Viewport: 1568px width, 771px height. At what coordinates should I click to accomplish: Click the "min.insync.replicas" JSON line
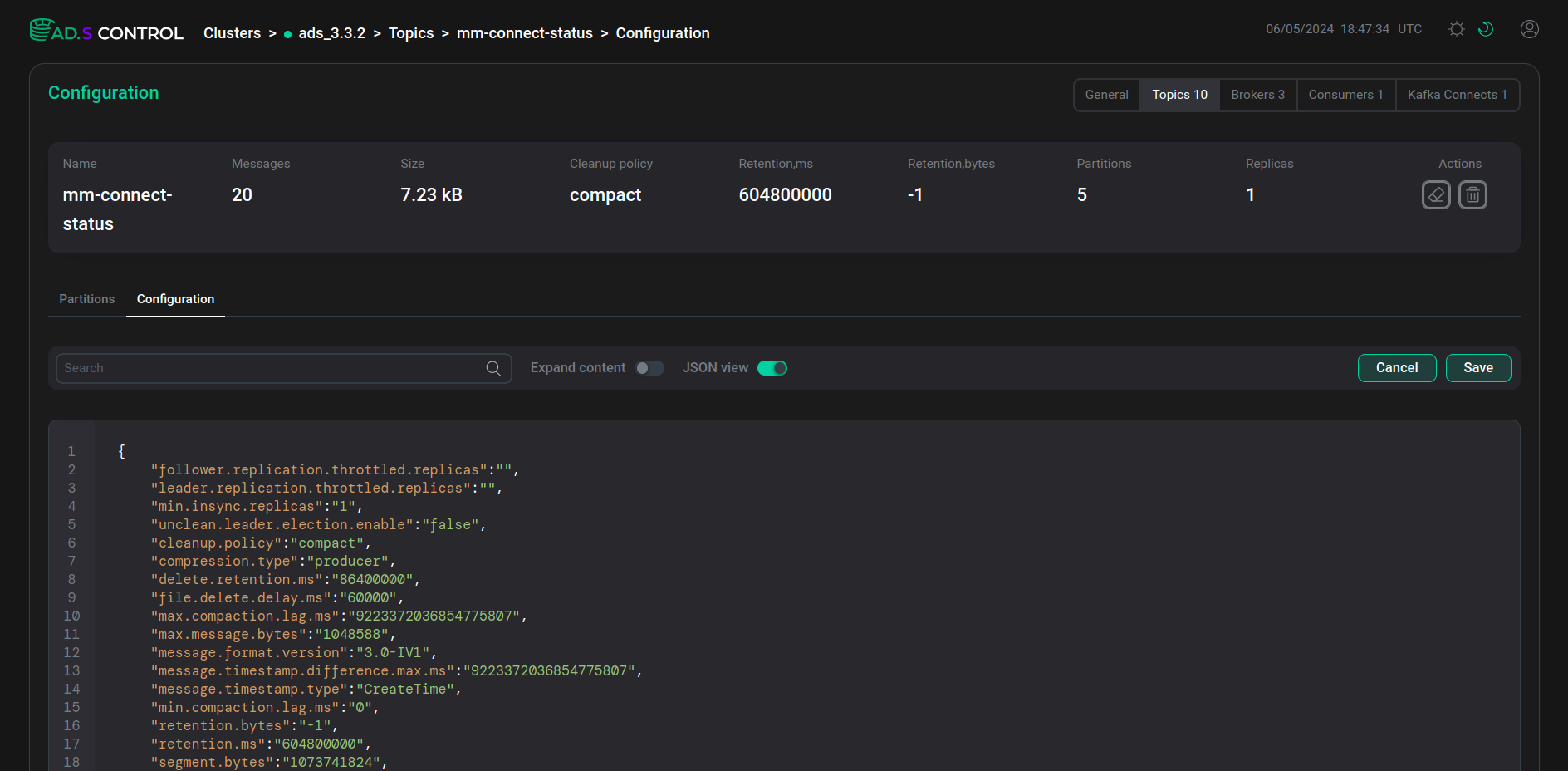pos(257,506)
